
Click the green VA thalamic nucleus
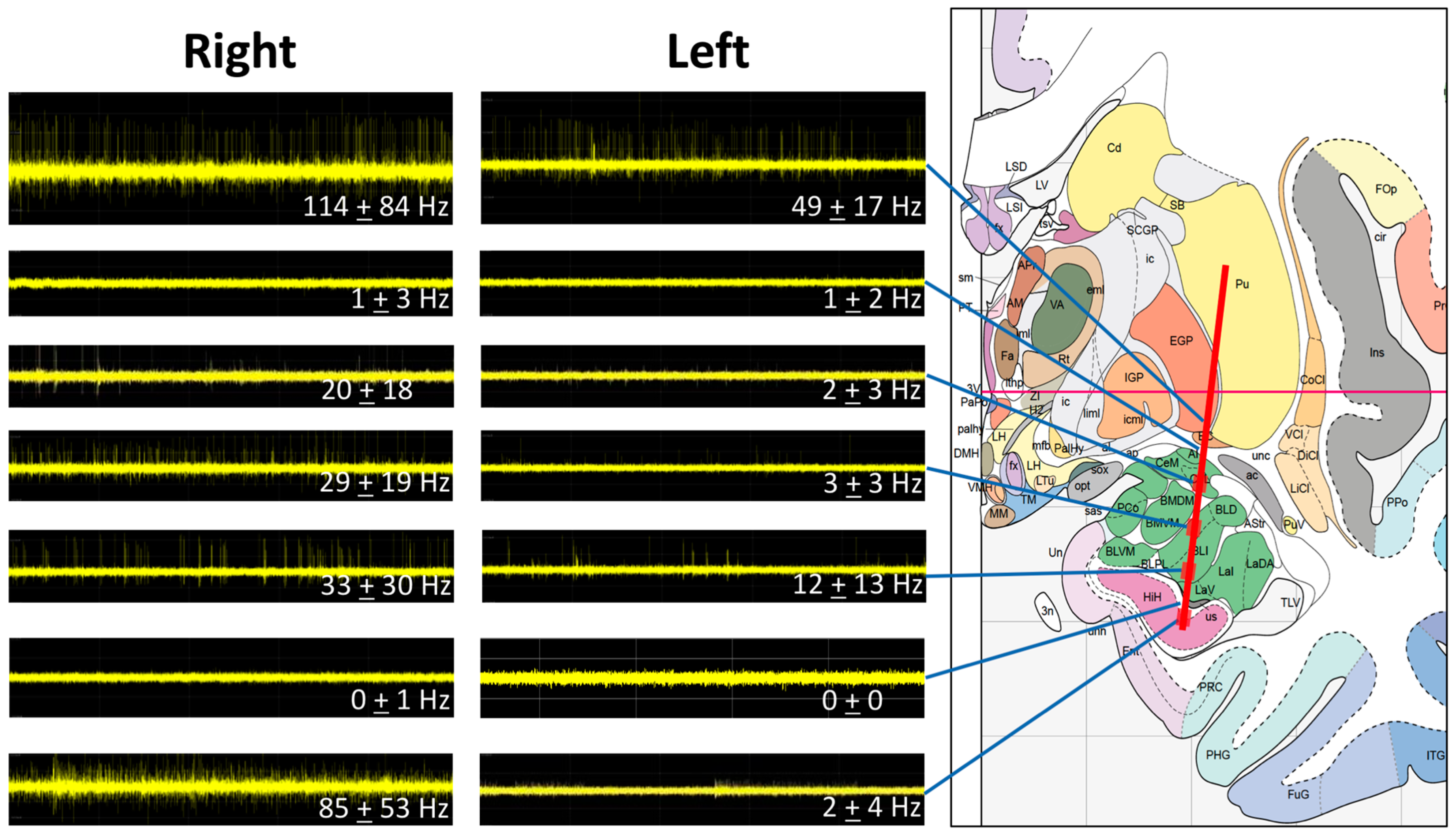click(x=1057, y=305)
